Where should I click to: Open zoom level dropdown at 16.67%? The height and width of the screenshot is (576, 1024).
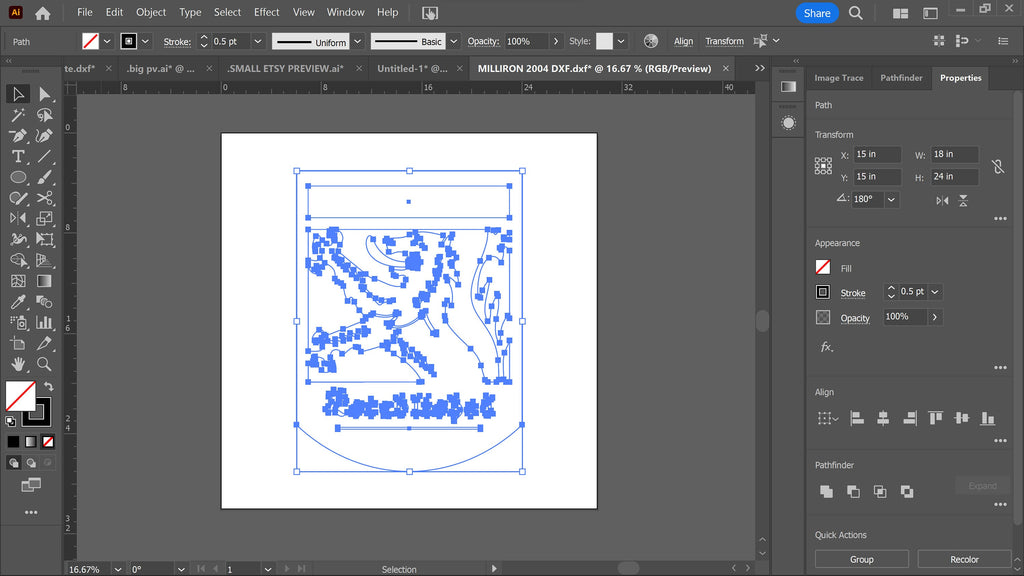click(118, 569)
